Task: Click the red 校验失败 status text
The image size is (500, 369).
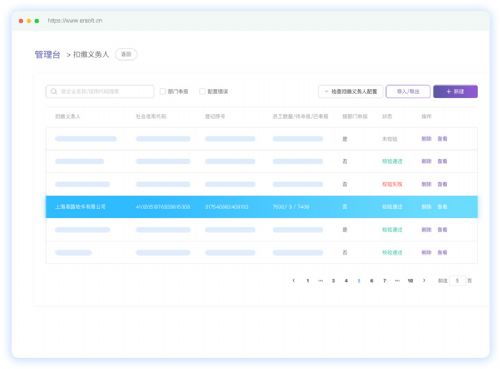Action: [392, 184]
